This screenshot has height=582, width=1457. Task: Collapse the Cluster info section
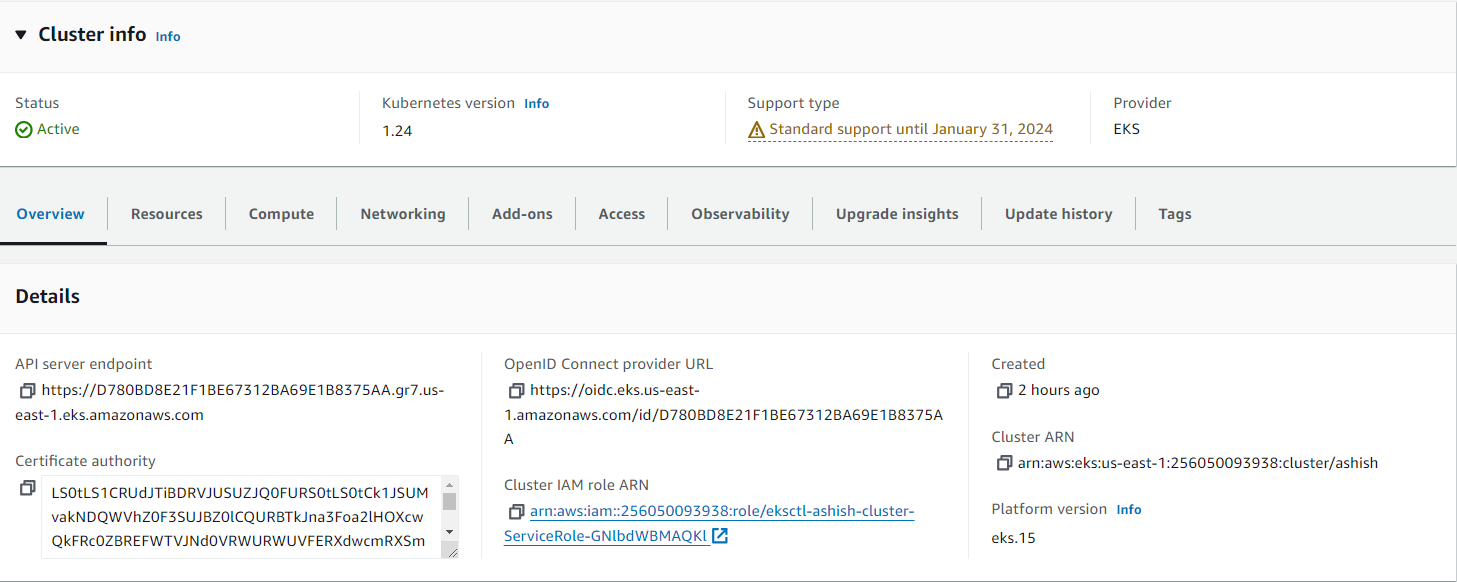point(21,35)
